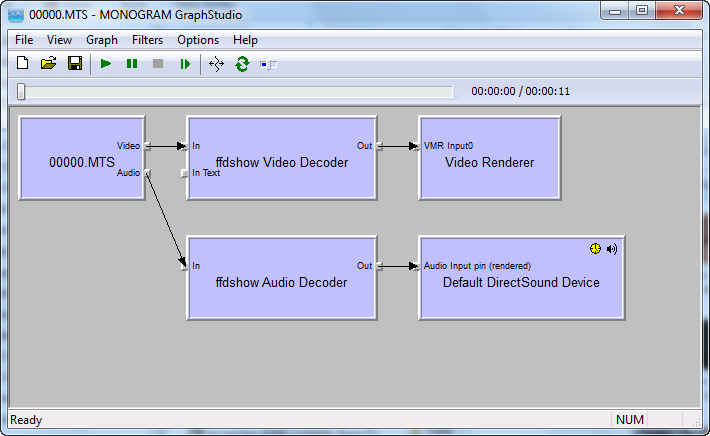Click the In Text pin of Video Decoder
Viewport: 710px width, 436px height.
[x=184, y=173]
